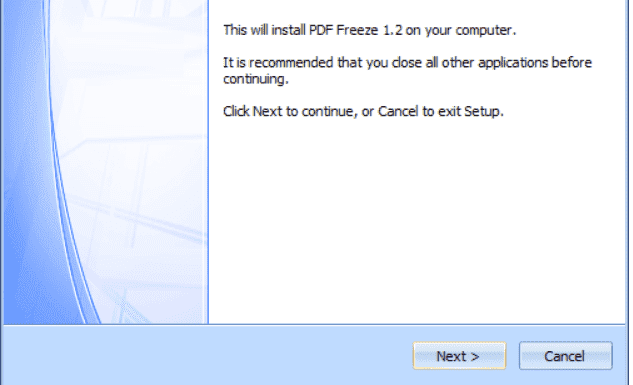Click the light blue footer bar left of Next
Screen dimensions: 633x385
(x=206, y=355)
